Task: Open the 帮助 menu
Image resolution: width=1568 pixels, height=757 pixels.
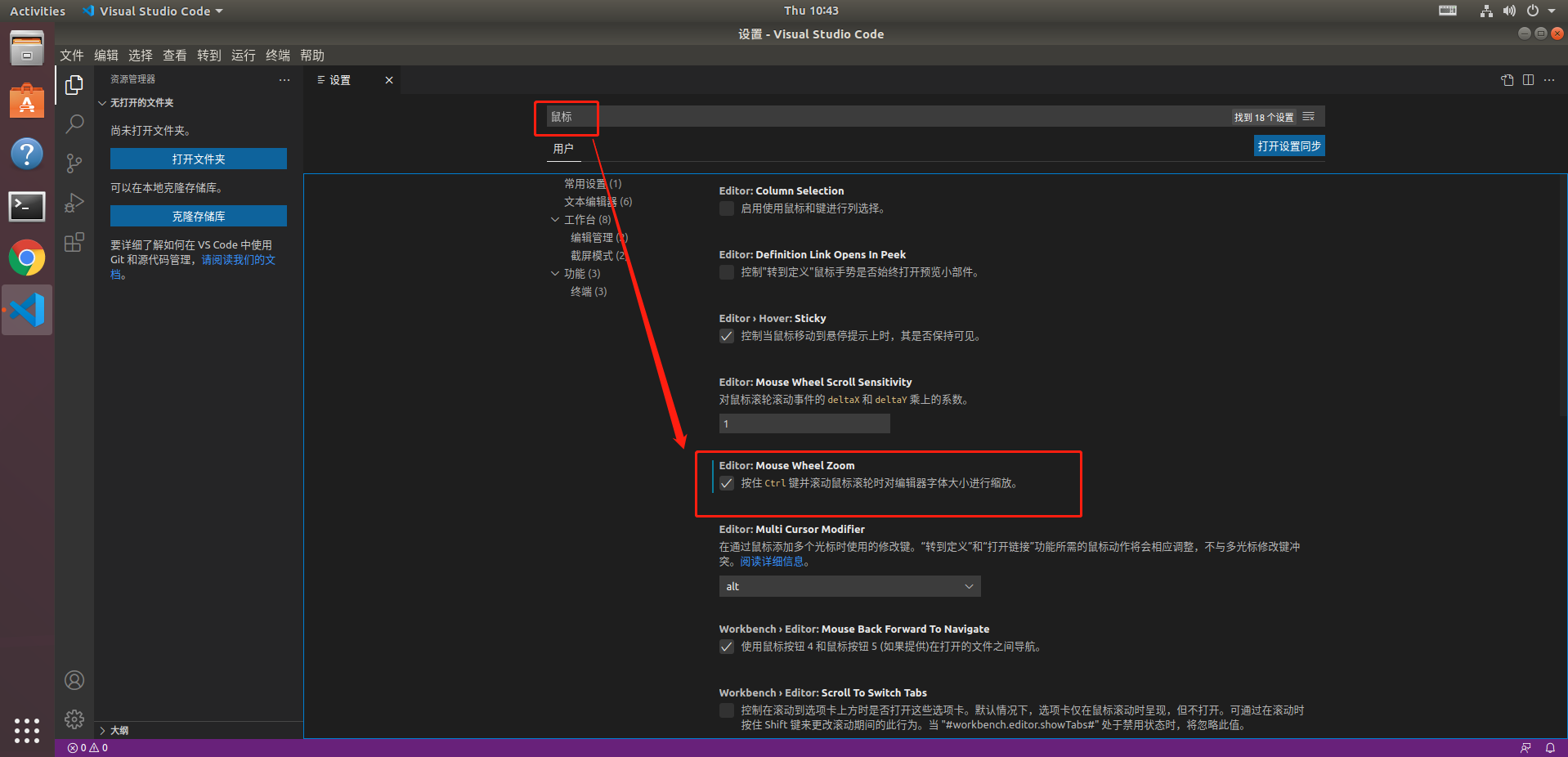Action: [312, 56]
